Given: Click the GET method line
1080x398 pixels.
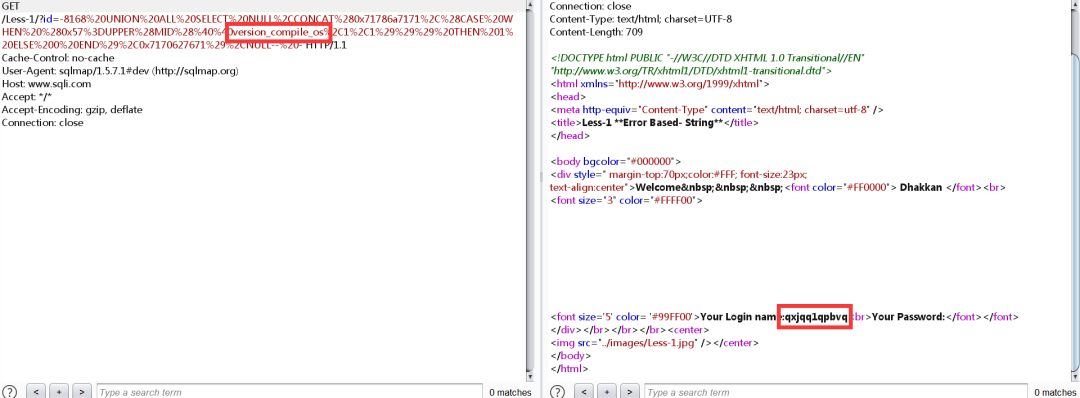Looking at the screenshot, I should 10,6.
